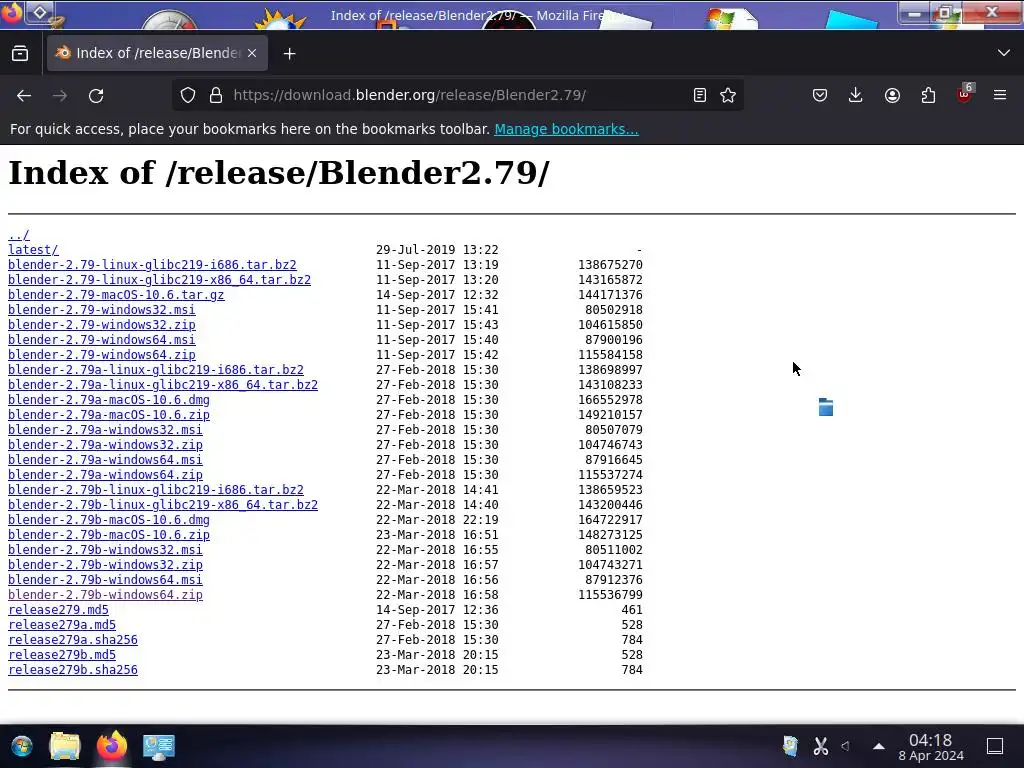1024x768 pixels.
Task: Click the size value 115536799
Action: [x=610, y=596]
